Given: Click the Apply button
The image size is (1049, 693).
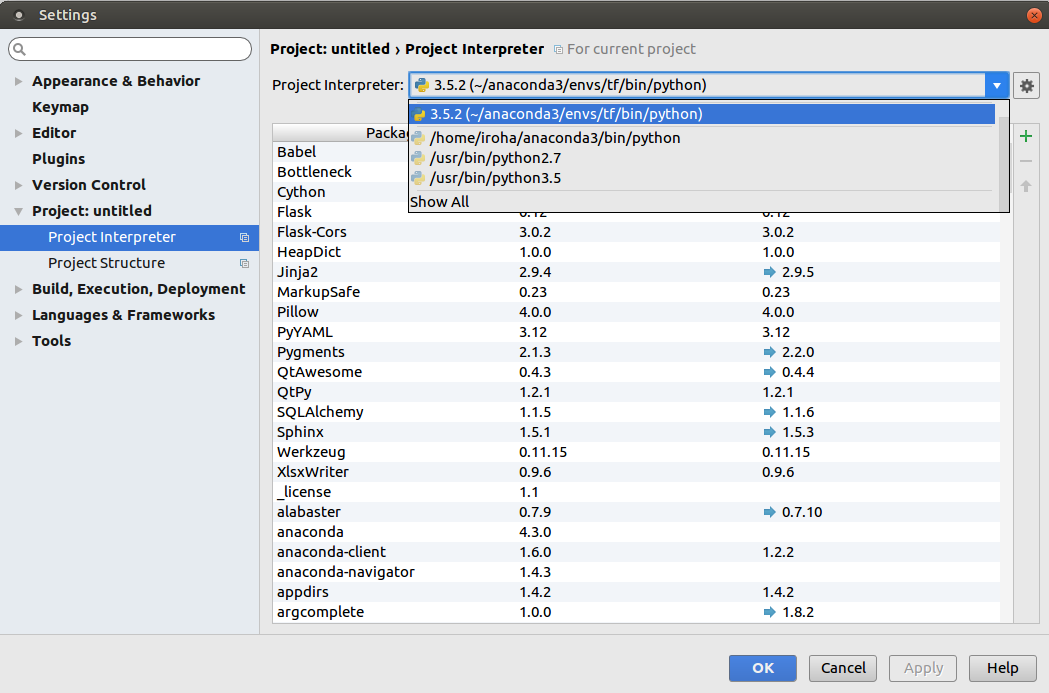Looking at the screenshot, I should click(x=923, y=668).
